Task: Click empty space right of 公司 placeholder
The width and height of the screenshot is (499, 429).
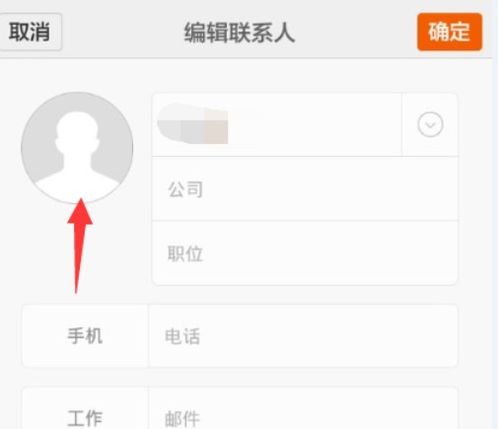Action: (330, 189)
